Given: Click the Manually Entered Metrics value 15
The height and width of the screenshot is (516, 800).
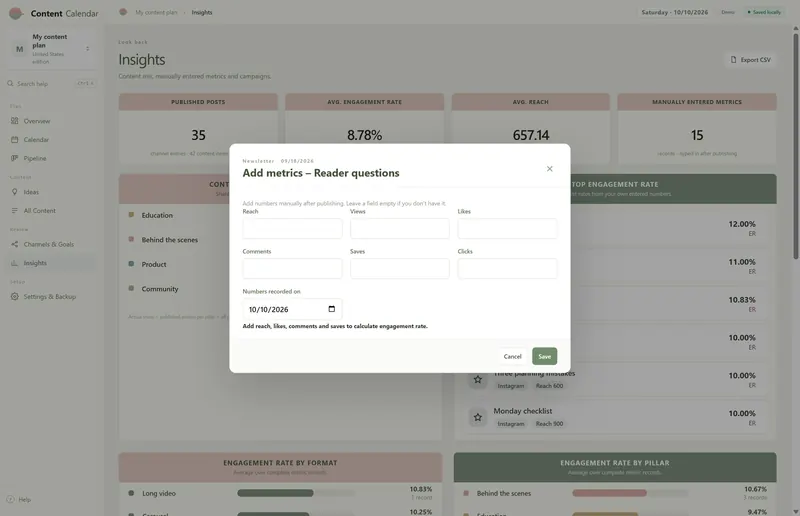Looking at the screenshot, I should [697, 135].
